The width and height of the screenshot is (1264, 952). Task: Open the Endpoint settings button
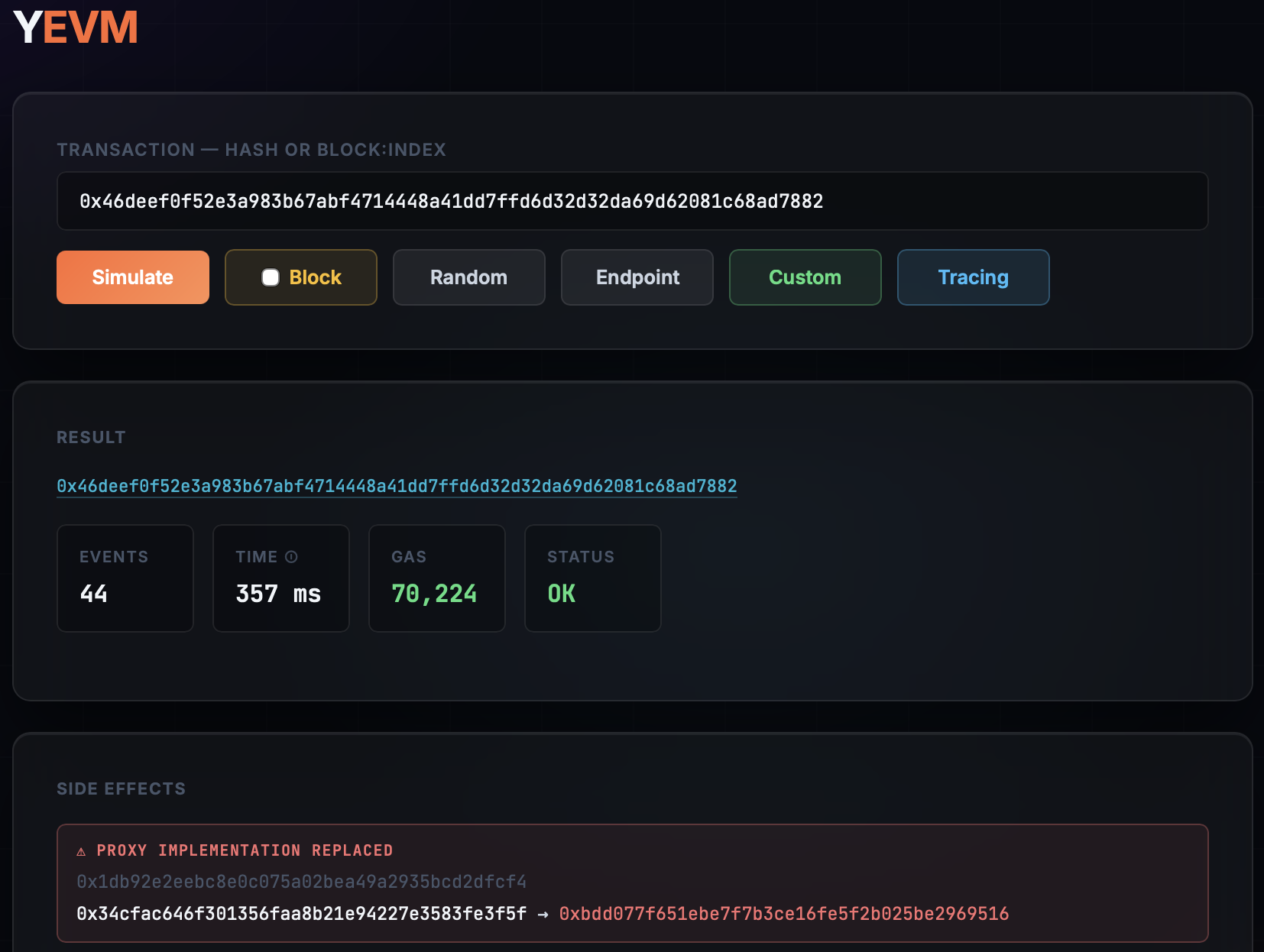637,277
